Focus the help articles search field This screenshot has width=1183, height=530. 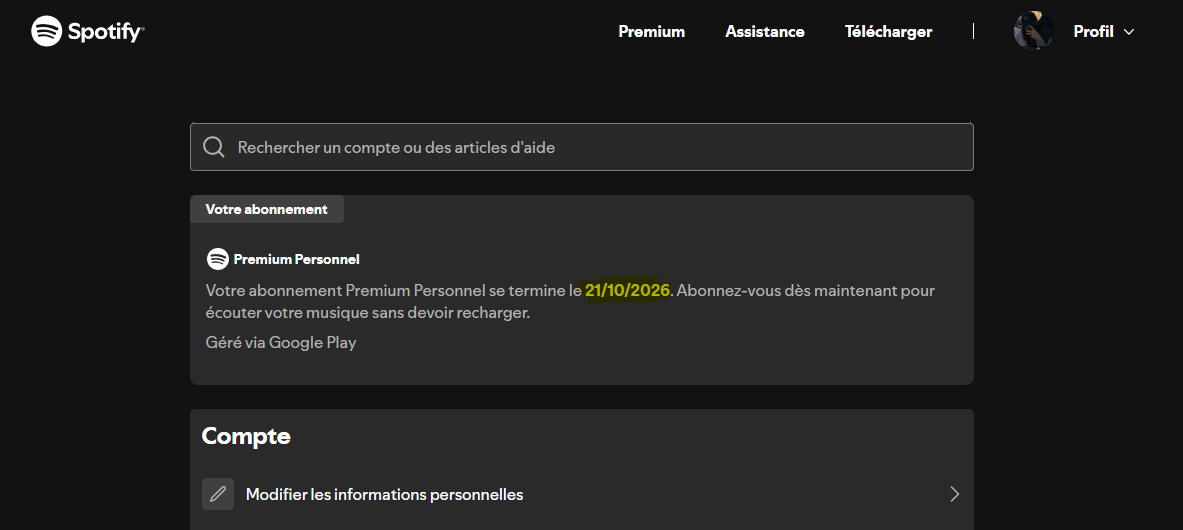[590, 147]
